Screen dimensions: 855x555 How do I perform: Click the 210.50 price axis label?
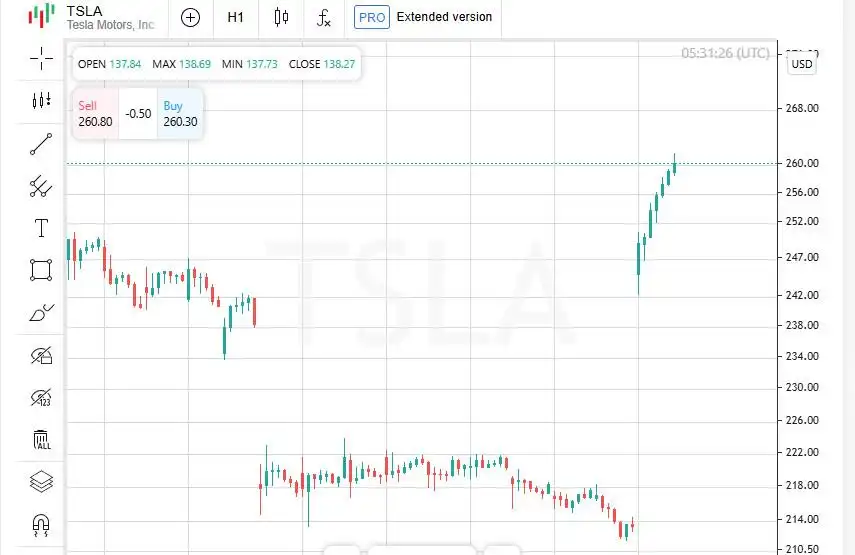coord(802,549)
